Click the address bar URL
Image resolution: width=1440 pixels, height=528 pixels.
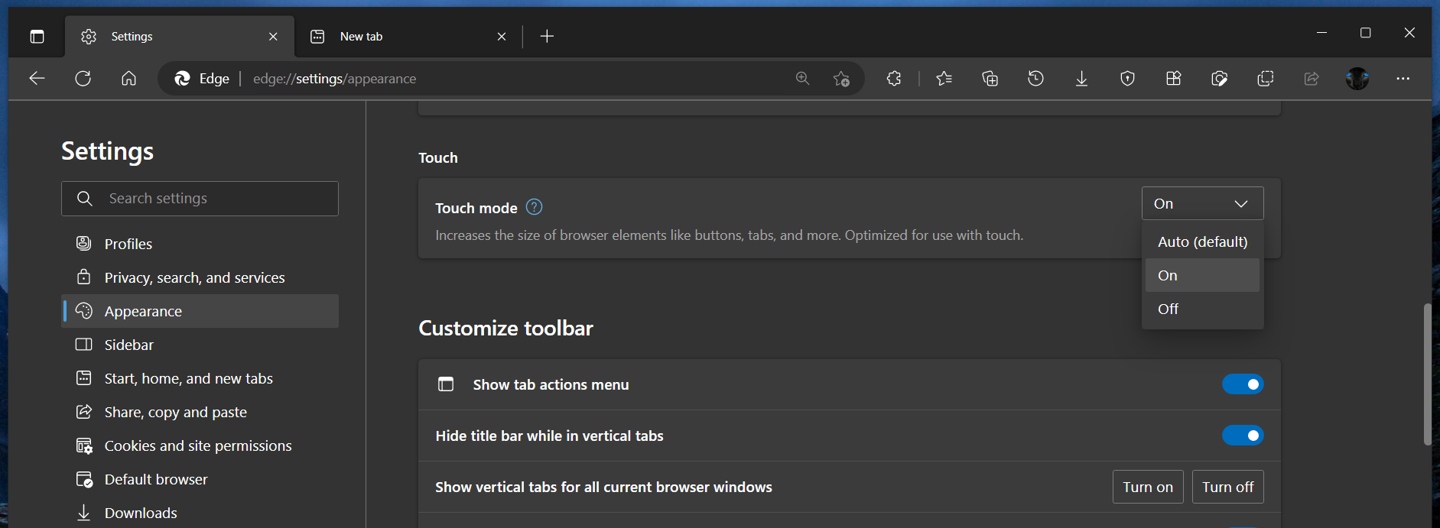(334, 78)
